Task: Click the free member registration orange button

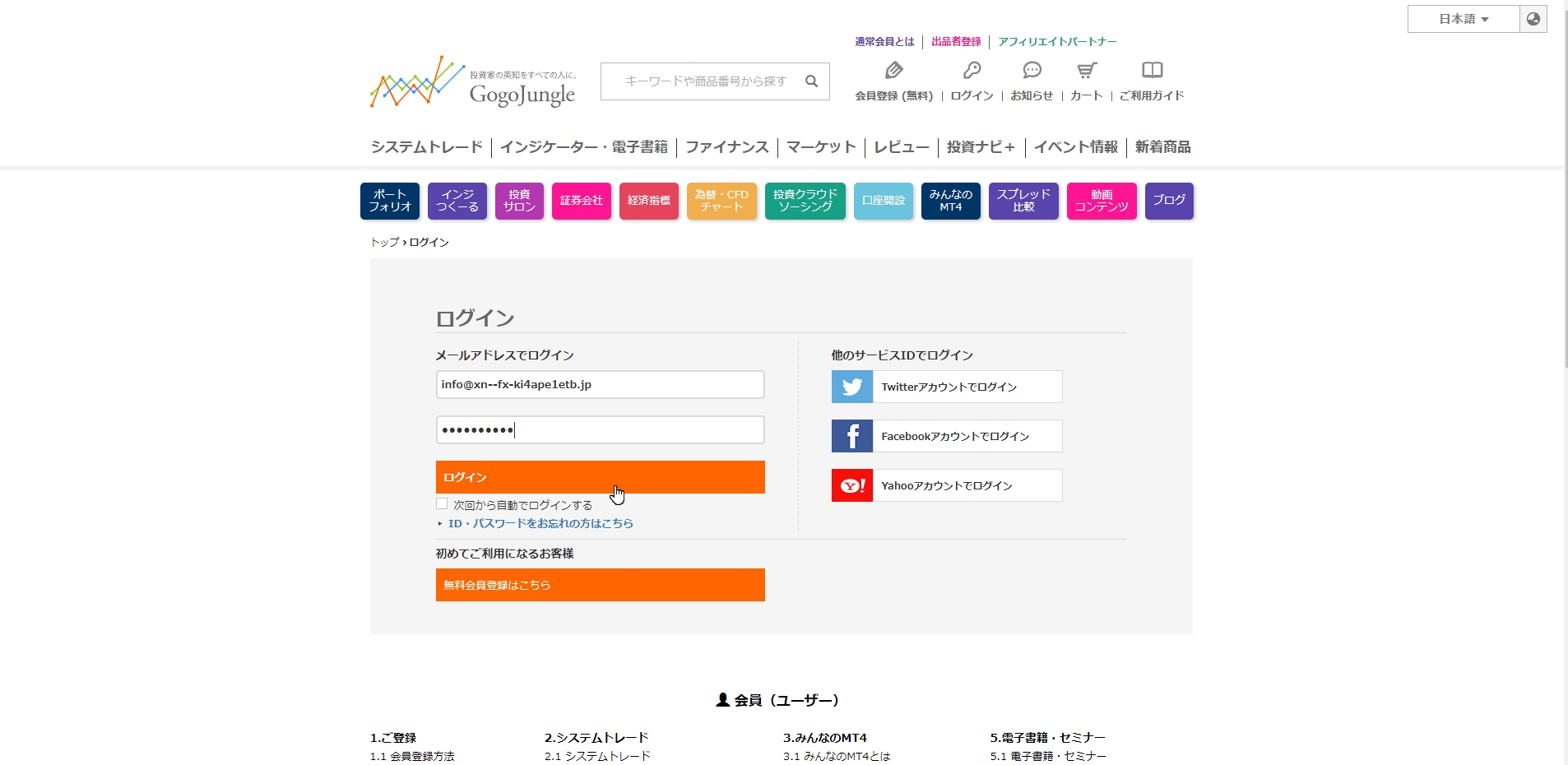Action: coord(600,585)
